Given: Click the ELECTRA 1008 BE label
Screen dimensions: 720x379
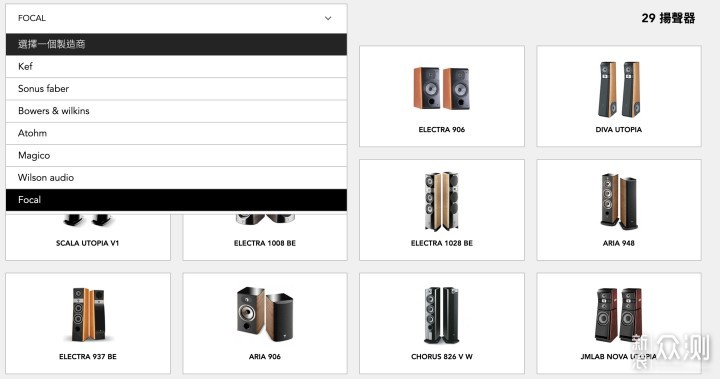Looking at the screenshot, I should pos(265,243).
